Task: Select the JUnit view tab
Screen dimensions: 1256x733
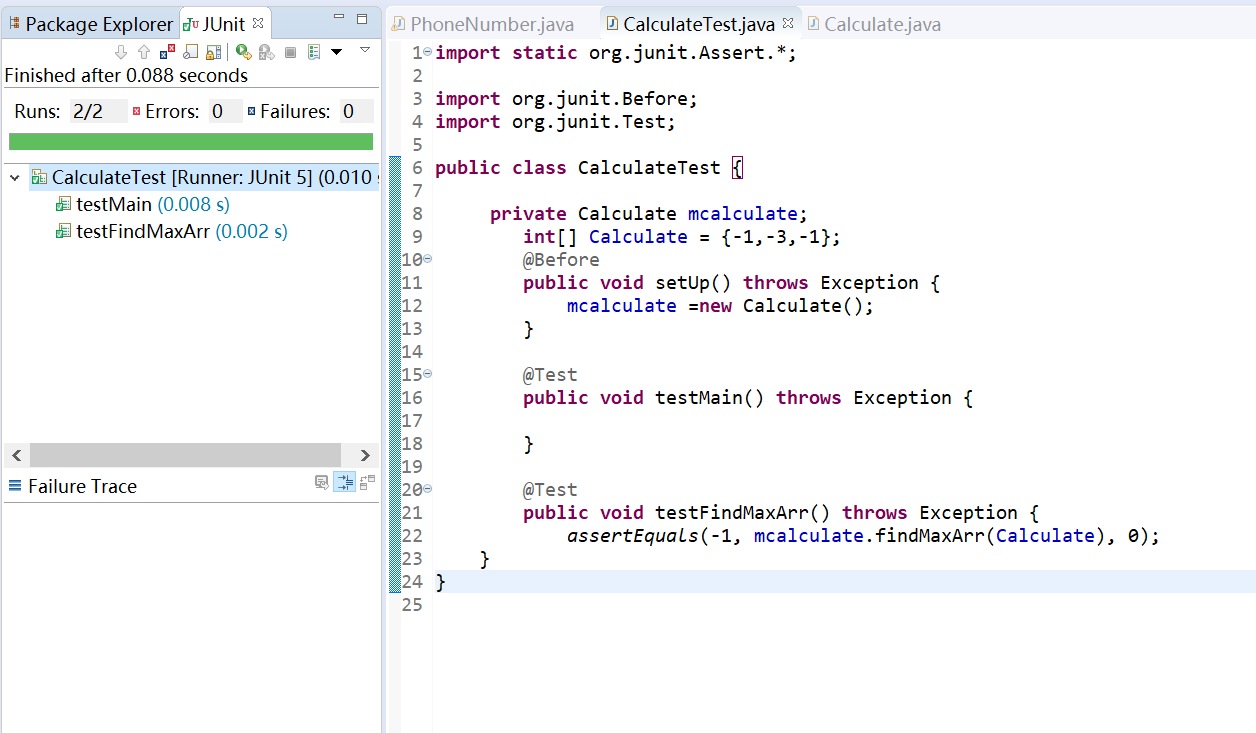Action: (x=224, y=24)
